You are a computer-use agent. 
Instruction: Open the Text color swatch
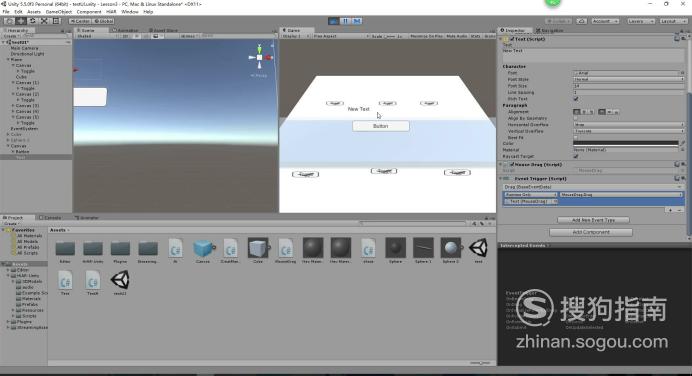tap(626, 143)
